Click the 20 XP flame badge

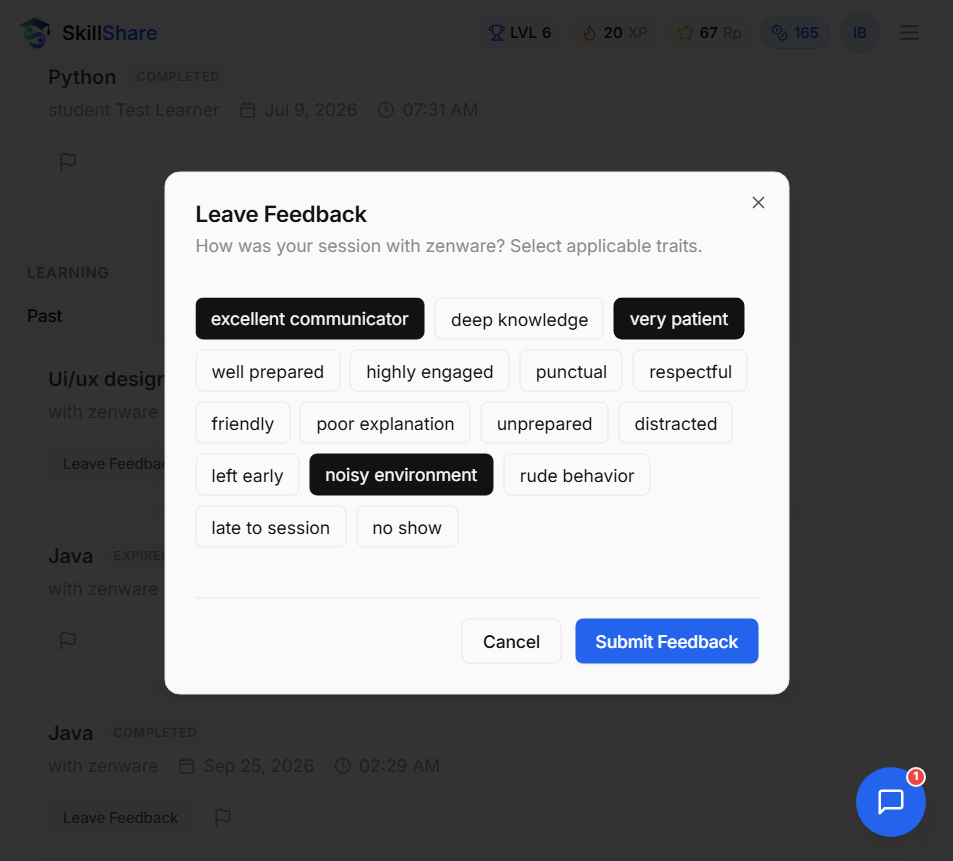614,33
